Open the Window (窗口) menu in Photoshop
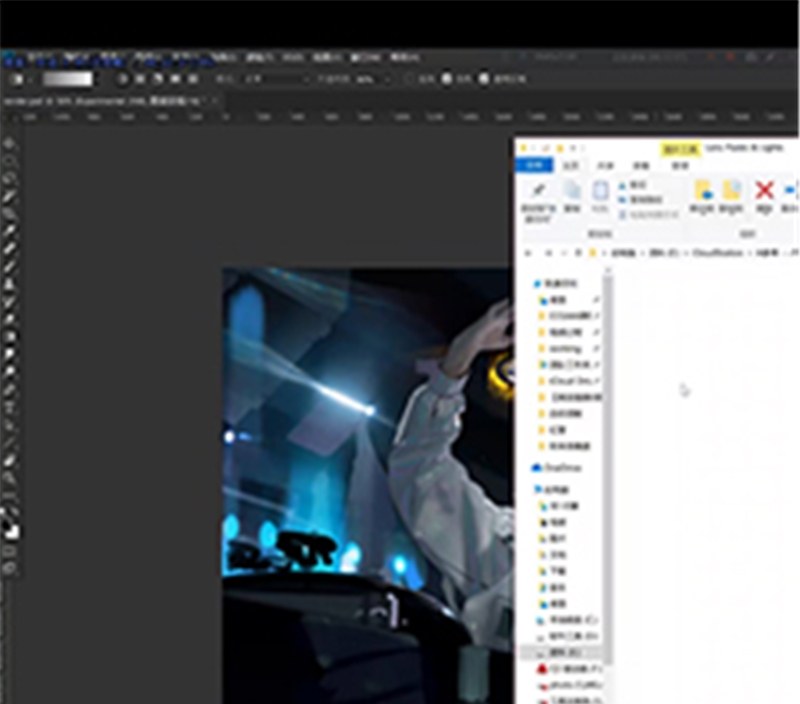 pyautogui.click(x=366, y=57)
